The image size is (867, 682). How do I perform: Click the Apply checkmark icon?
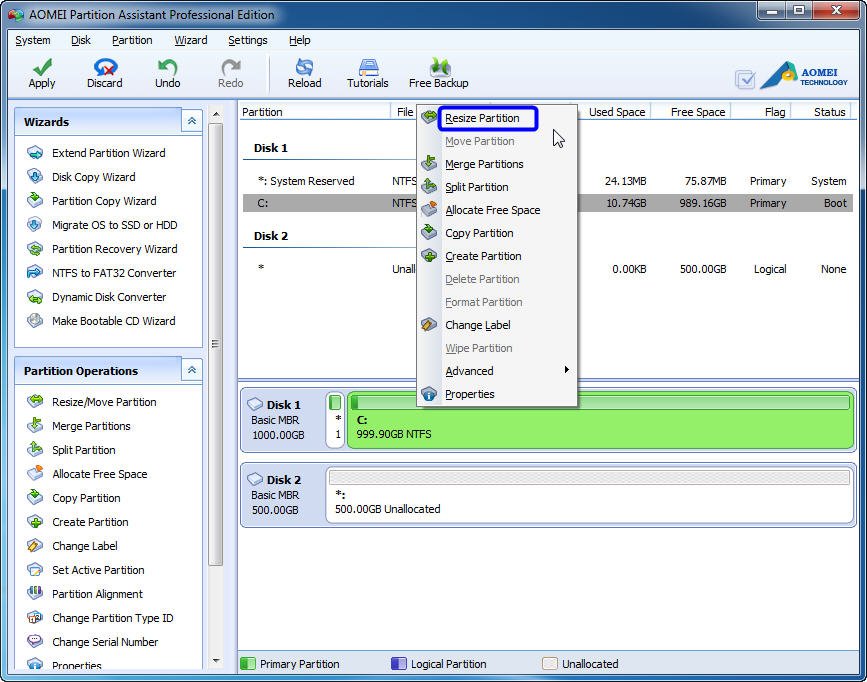point(42,67)
